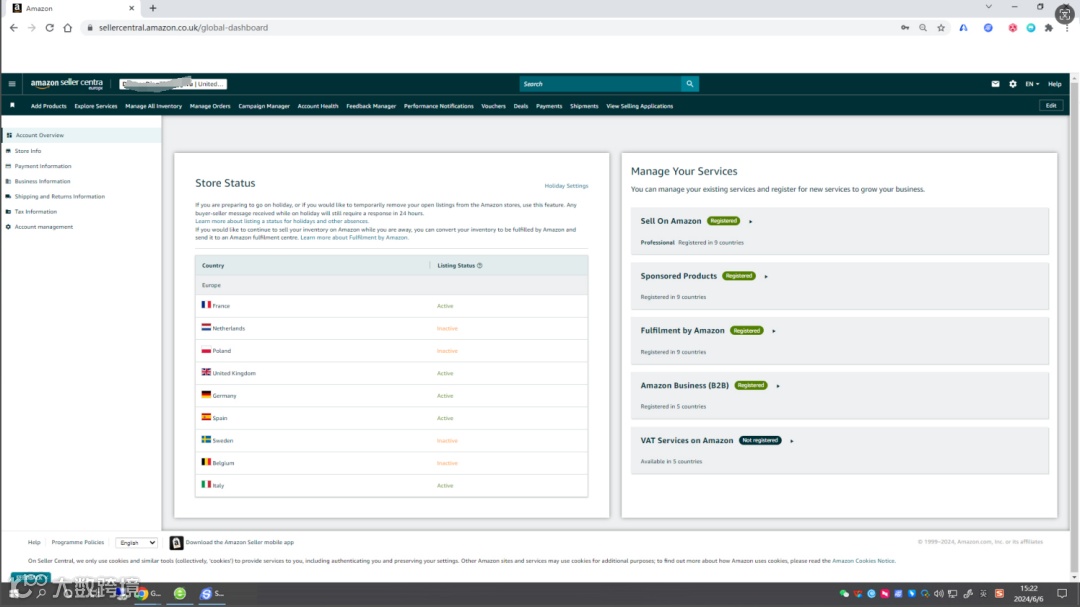The height and width of the screenshot is (607, 1080).
Task: Click the WeChat icon in system tray
Action: tap(844, 593)
